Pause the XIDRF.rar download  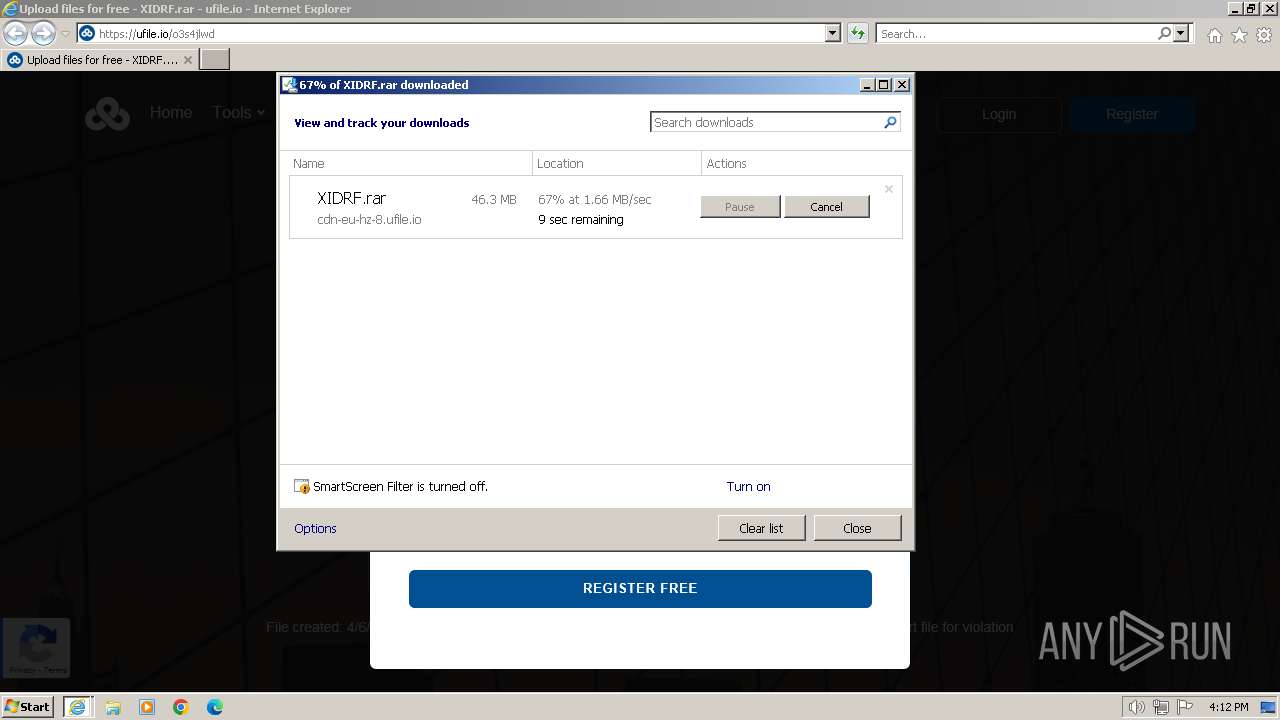tap(740, 207)
